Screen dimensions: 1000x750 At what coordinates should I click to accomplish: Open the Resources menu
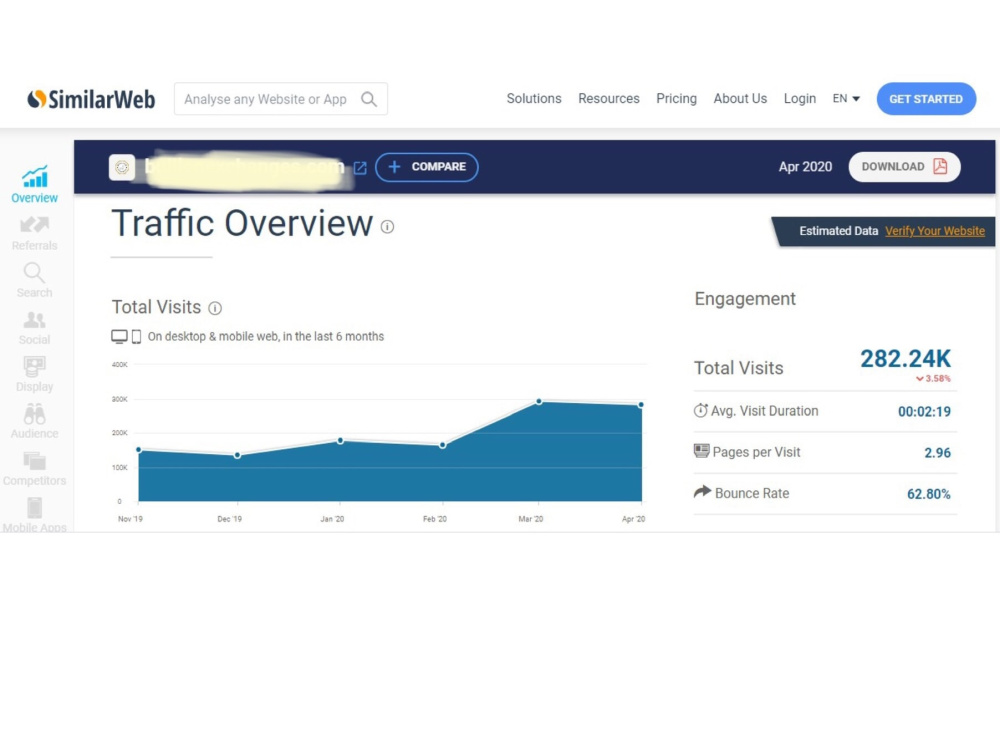608,99
